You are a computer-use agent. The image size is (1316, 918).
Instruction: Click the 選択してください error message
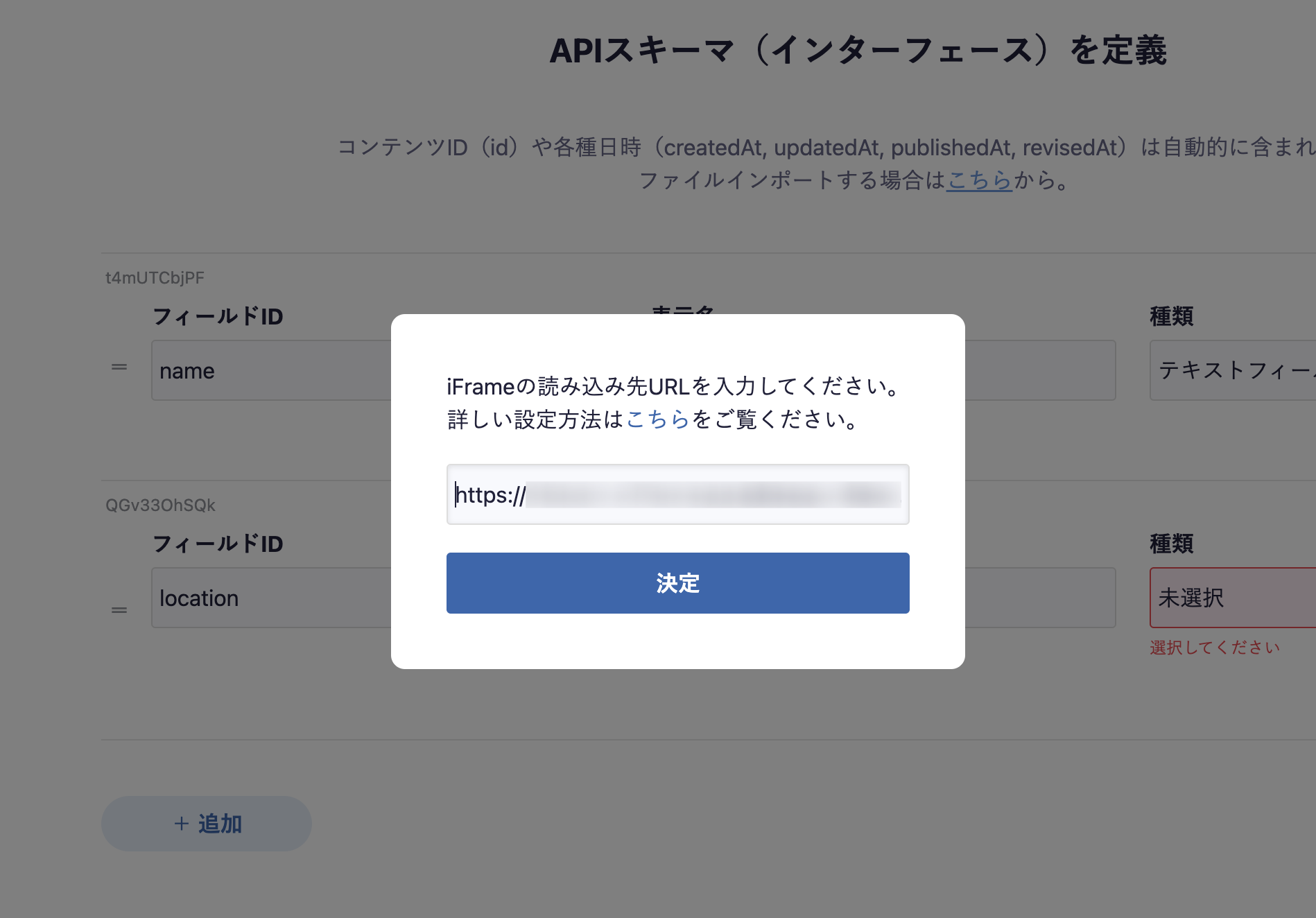tap(1215, 648)
